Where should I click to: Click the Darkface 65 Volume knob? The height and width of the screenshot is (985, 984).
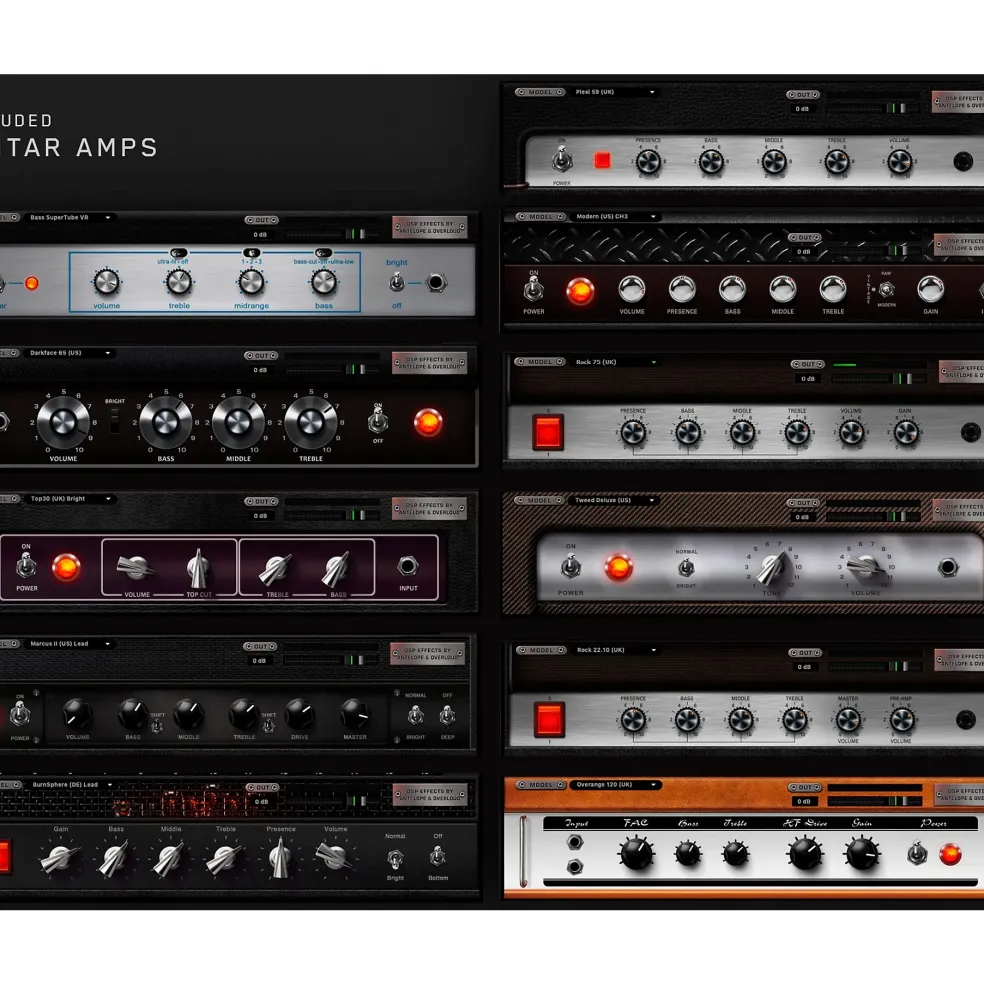(63, 423)
